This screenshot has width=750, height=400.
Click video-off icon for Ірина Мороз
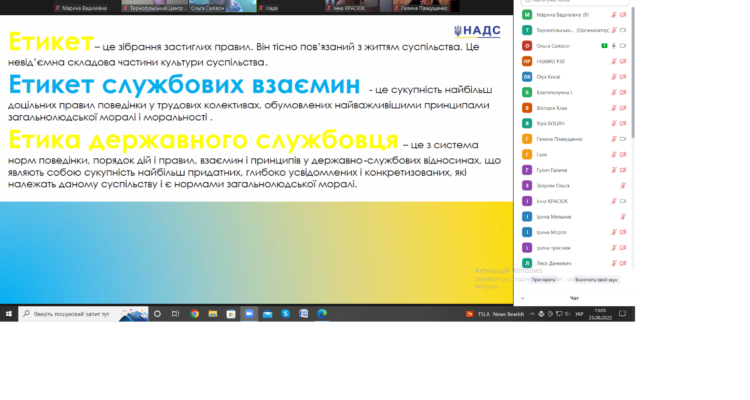tap(623, 232)
